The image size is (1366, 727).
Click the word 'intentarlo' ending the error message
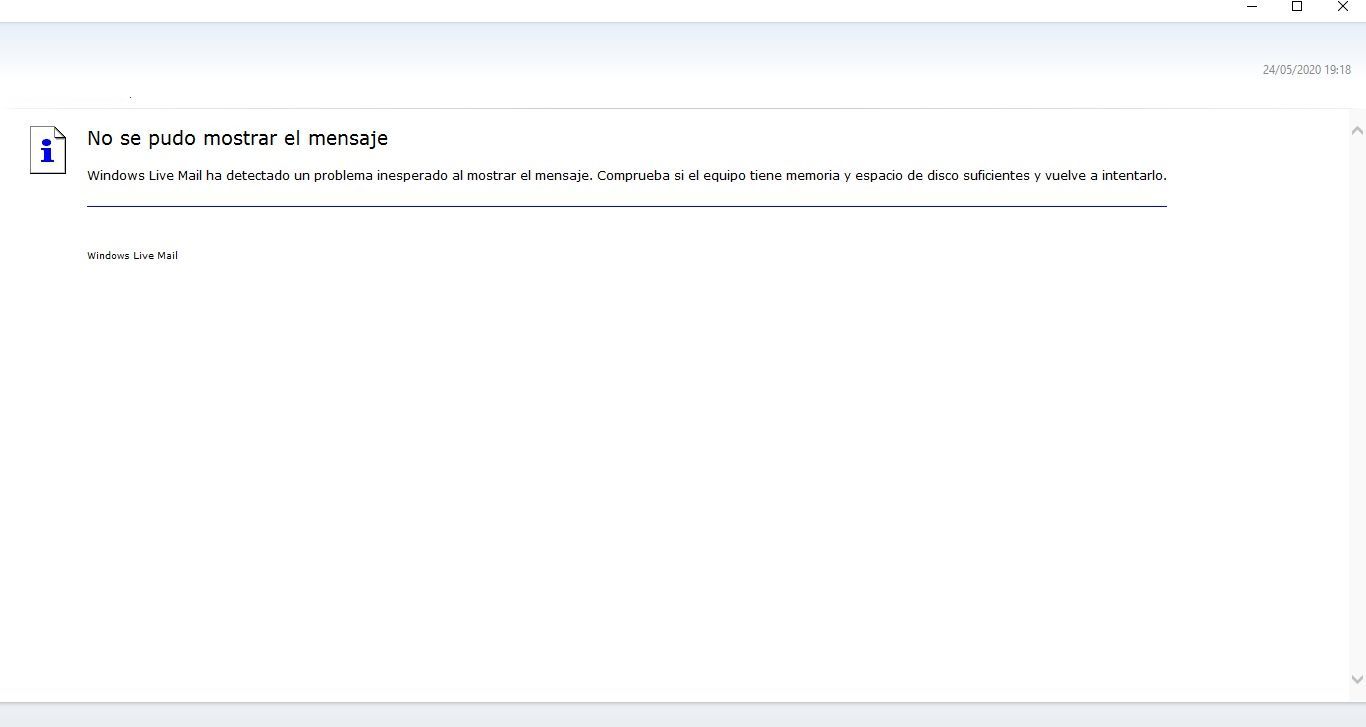1133,176
